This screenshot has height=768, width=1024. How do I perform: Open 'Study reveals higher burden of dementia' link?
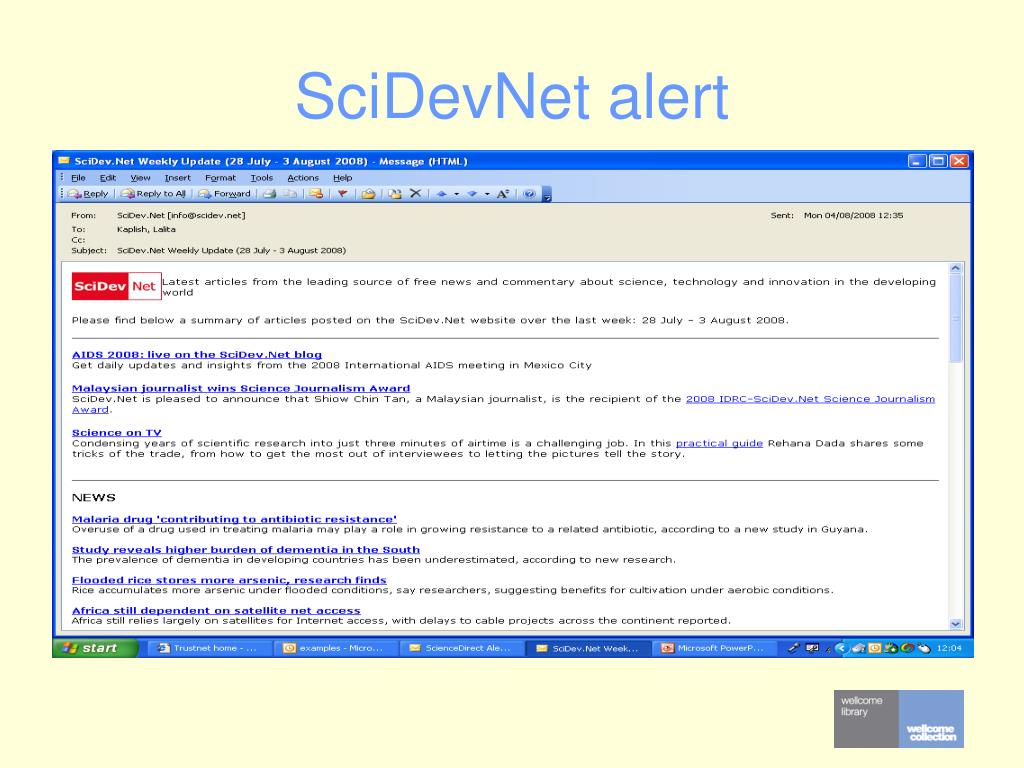click(246, 550)
